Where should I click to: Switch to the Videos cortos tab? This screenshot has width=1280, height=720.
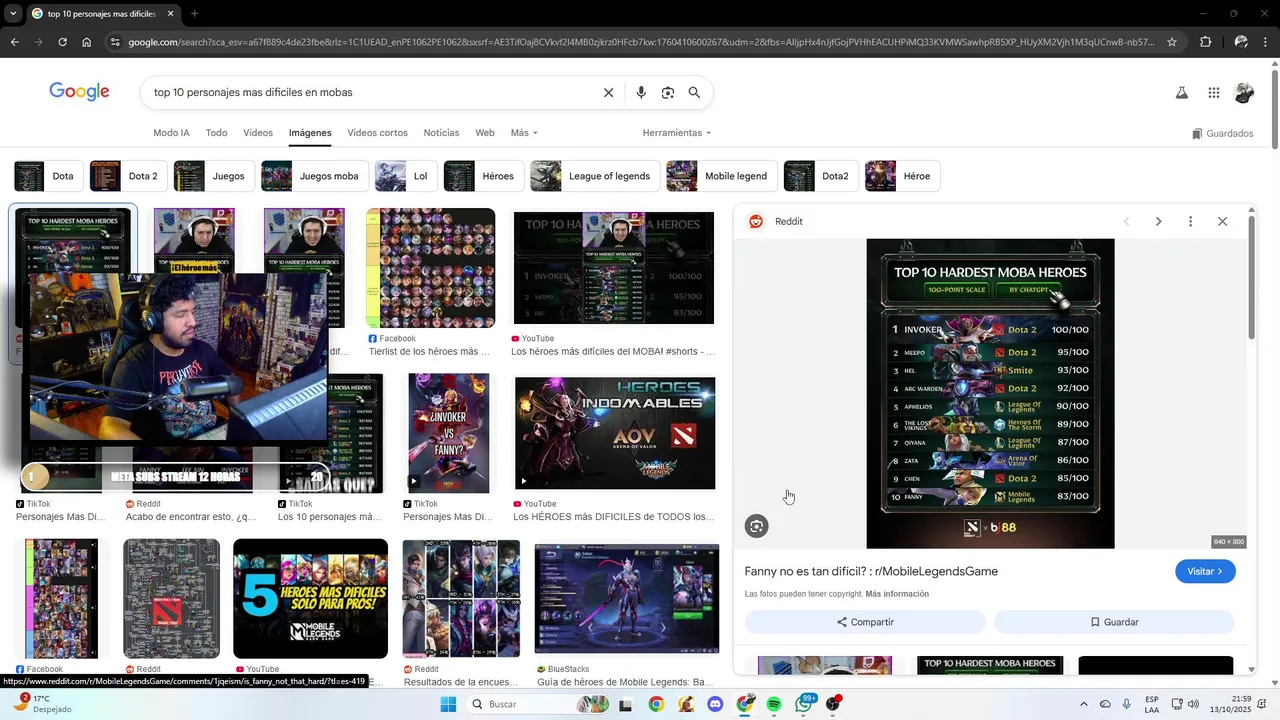(x=377, y=133)
